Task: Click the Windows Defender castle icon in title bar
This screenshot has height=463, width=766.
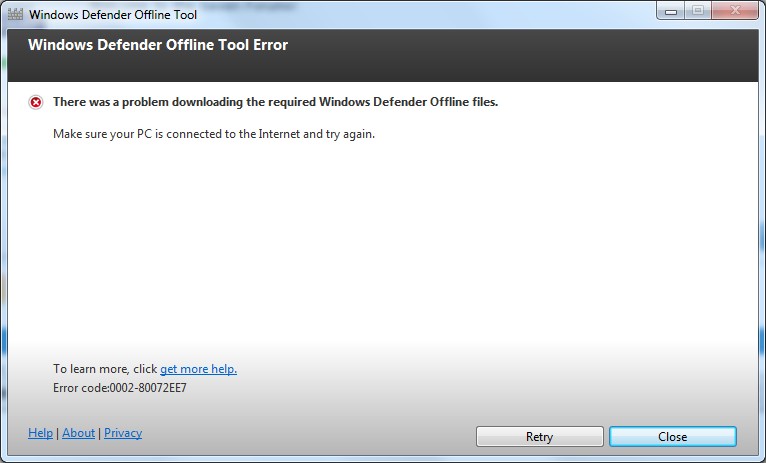Action: point(15,14)
